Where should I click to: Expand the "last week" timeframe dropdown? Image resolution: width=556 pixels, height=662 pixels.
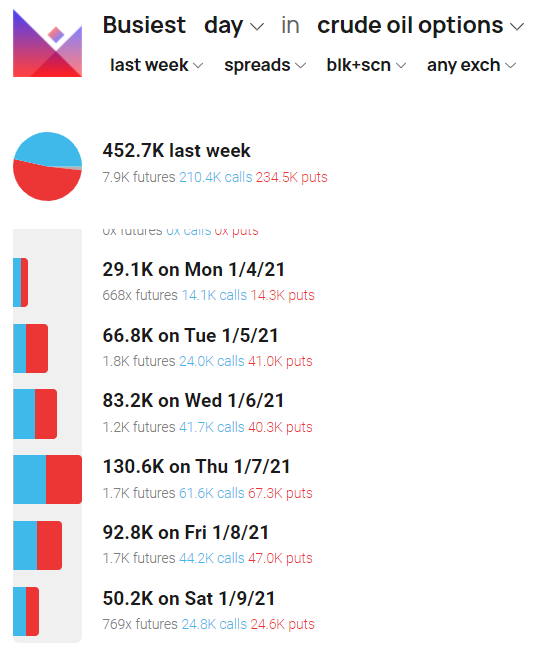157,65
